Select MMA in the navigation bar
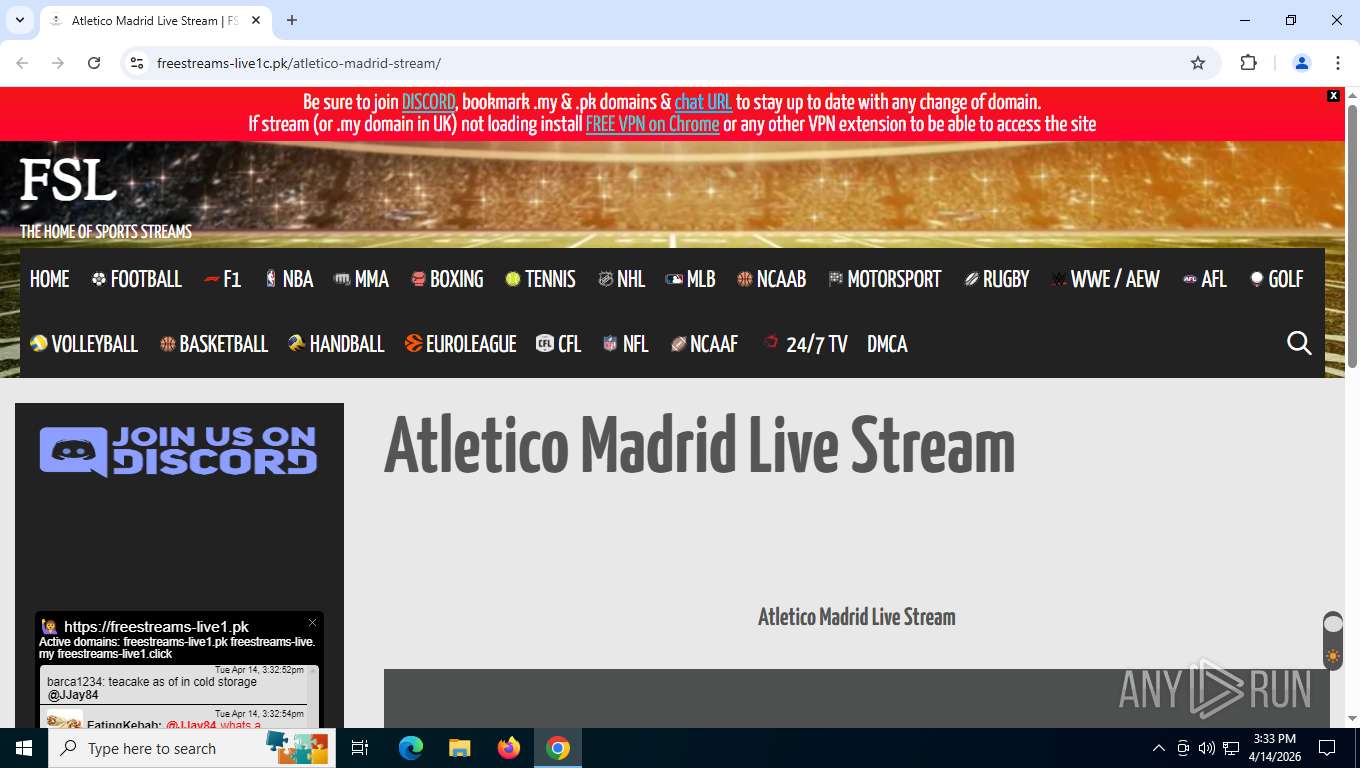 [x=362, y=280]
